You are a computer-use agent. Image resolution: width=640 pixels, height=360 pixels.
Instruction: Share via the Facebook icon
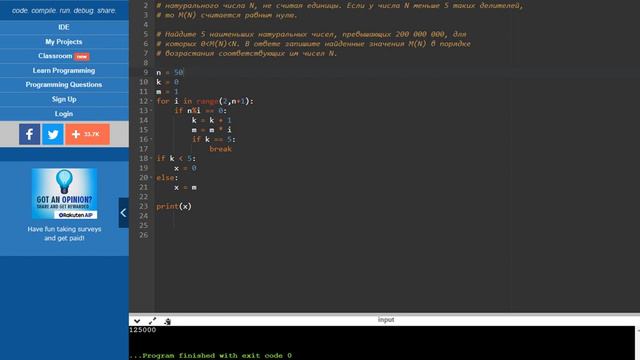coord(29,134)
